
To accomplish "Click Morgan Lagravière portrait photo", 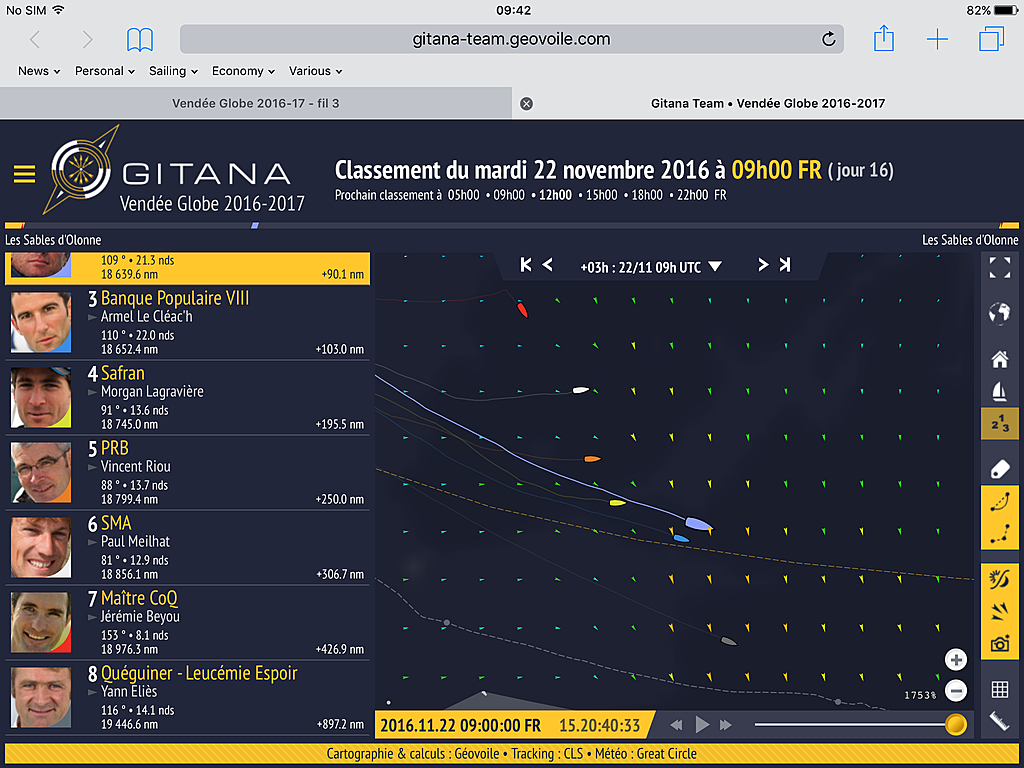I will click(x=41, y=398).
